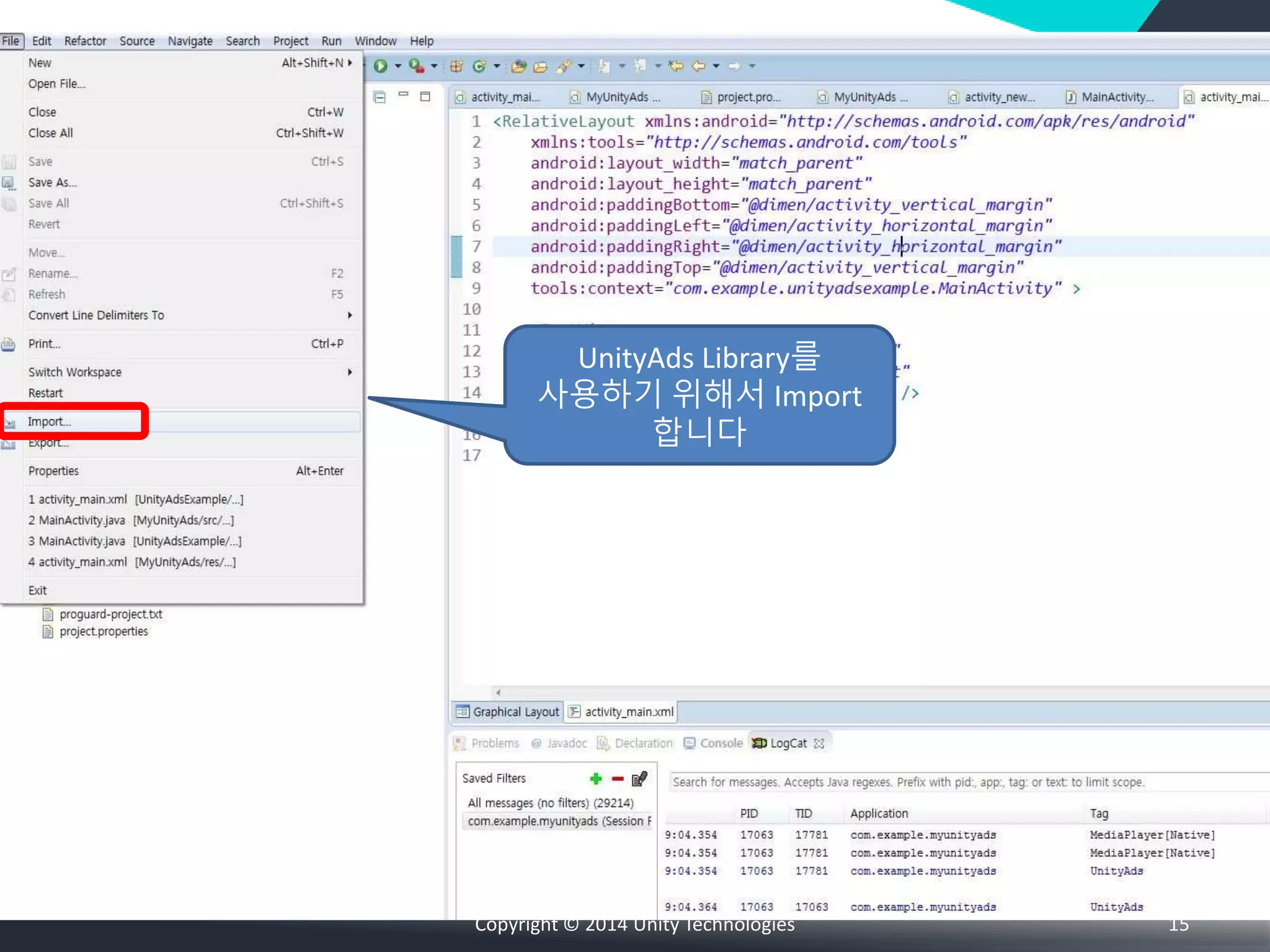Click the Collapse All icon in side panel
The width and height of the screenshot is (1270, 952).
tap(380, 97)
